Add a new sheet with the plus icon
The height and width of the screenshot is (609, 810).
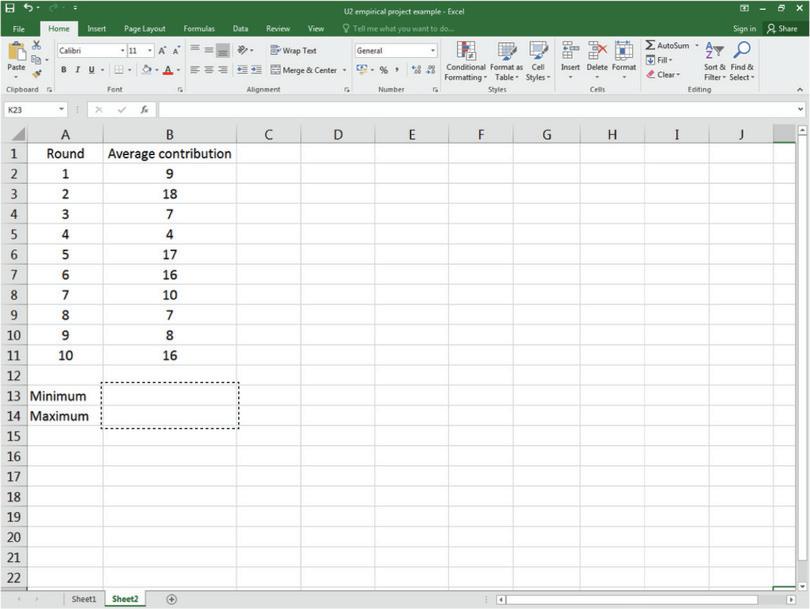pyautogui.click(x=172, y=599)
